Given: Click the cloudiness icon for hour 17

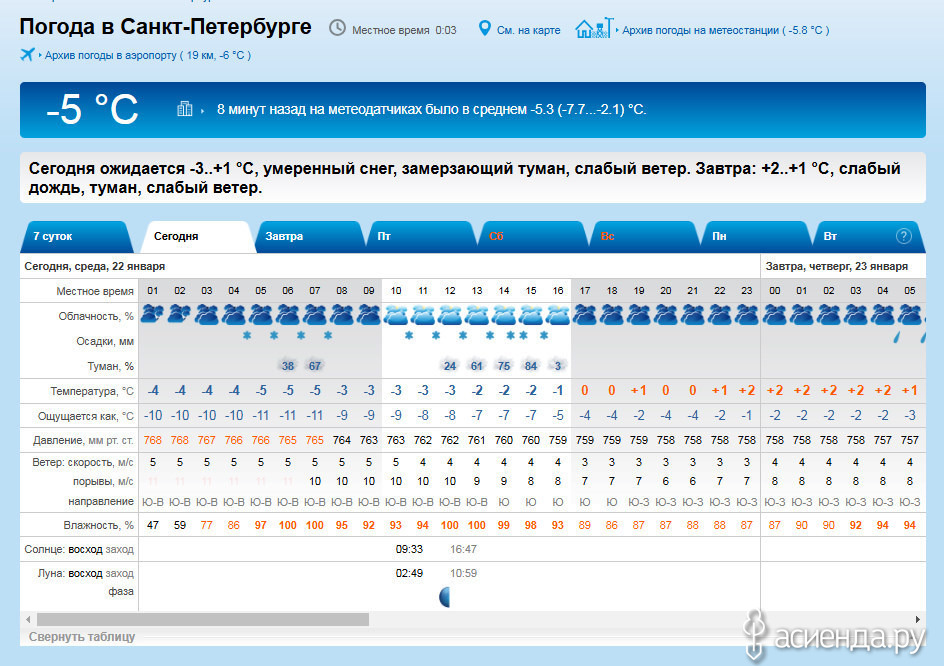Looking at the screenshot, I should tap(585, 314).
